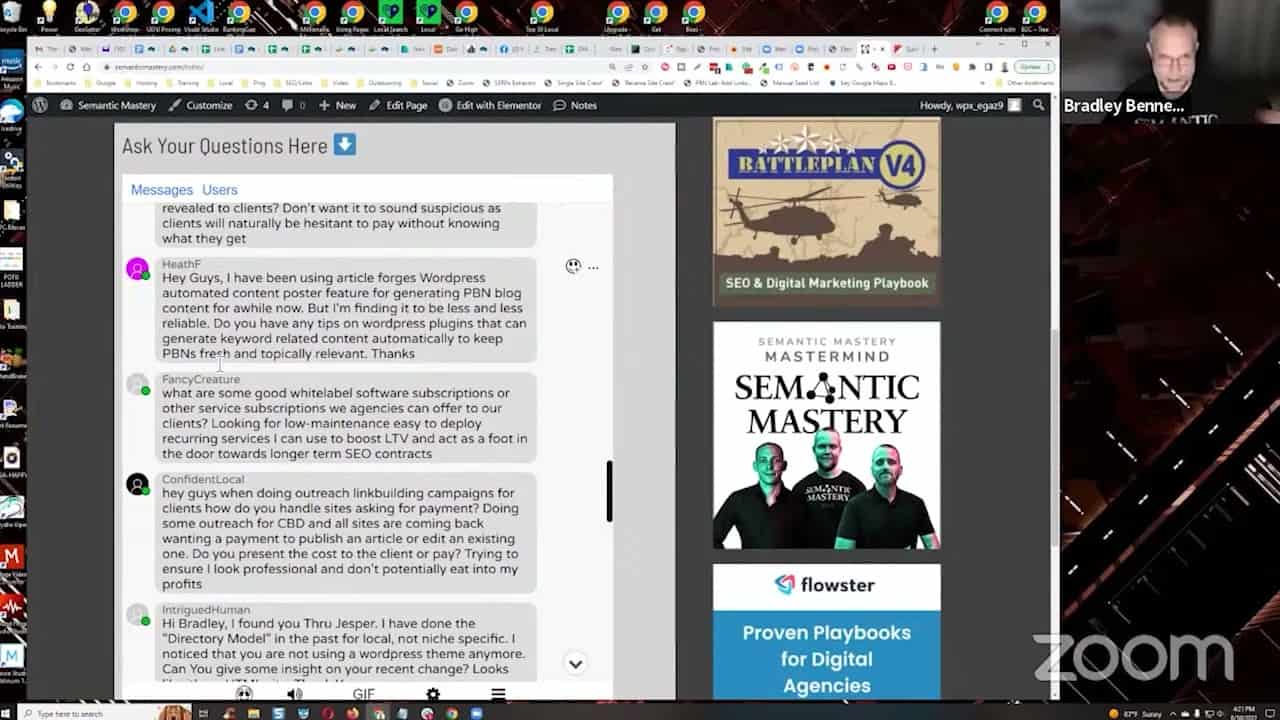Reload the page with refresh icon
The image size is (1280, 720).
[x=70, y=67]
